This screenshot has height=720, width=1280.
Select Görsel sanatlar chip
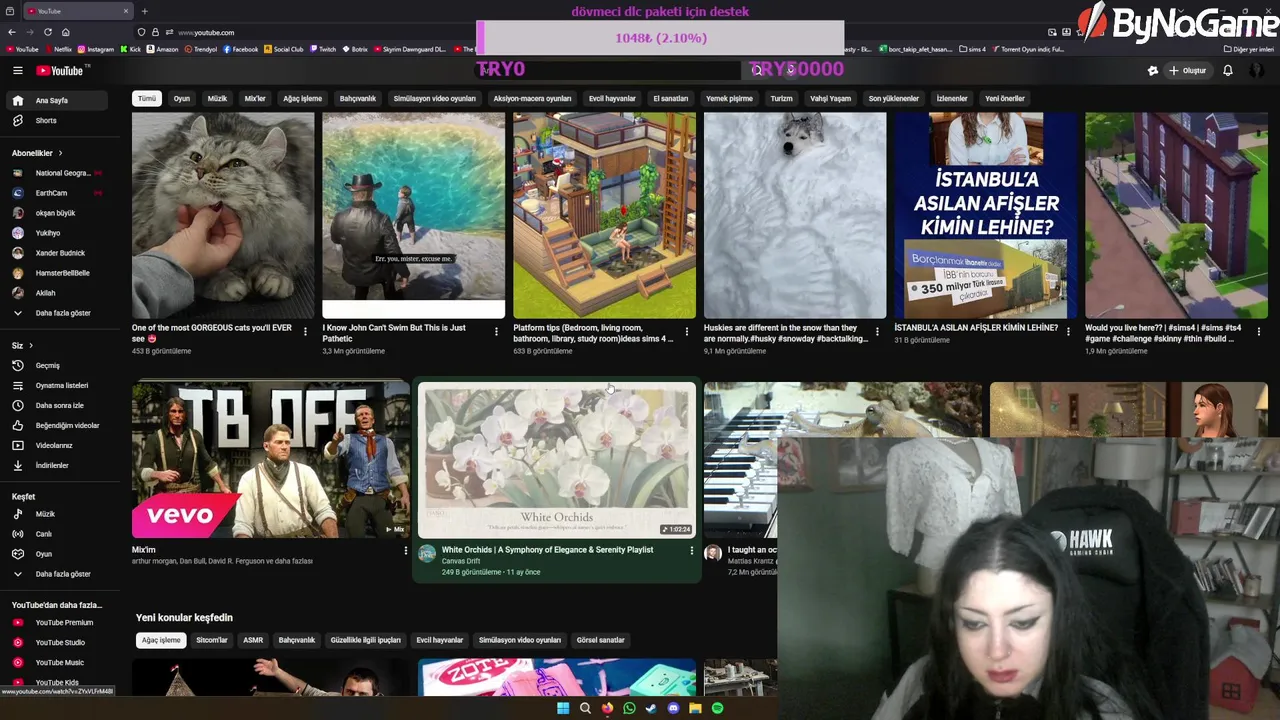600,640
